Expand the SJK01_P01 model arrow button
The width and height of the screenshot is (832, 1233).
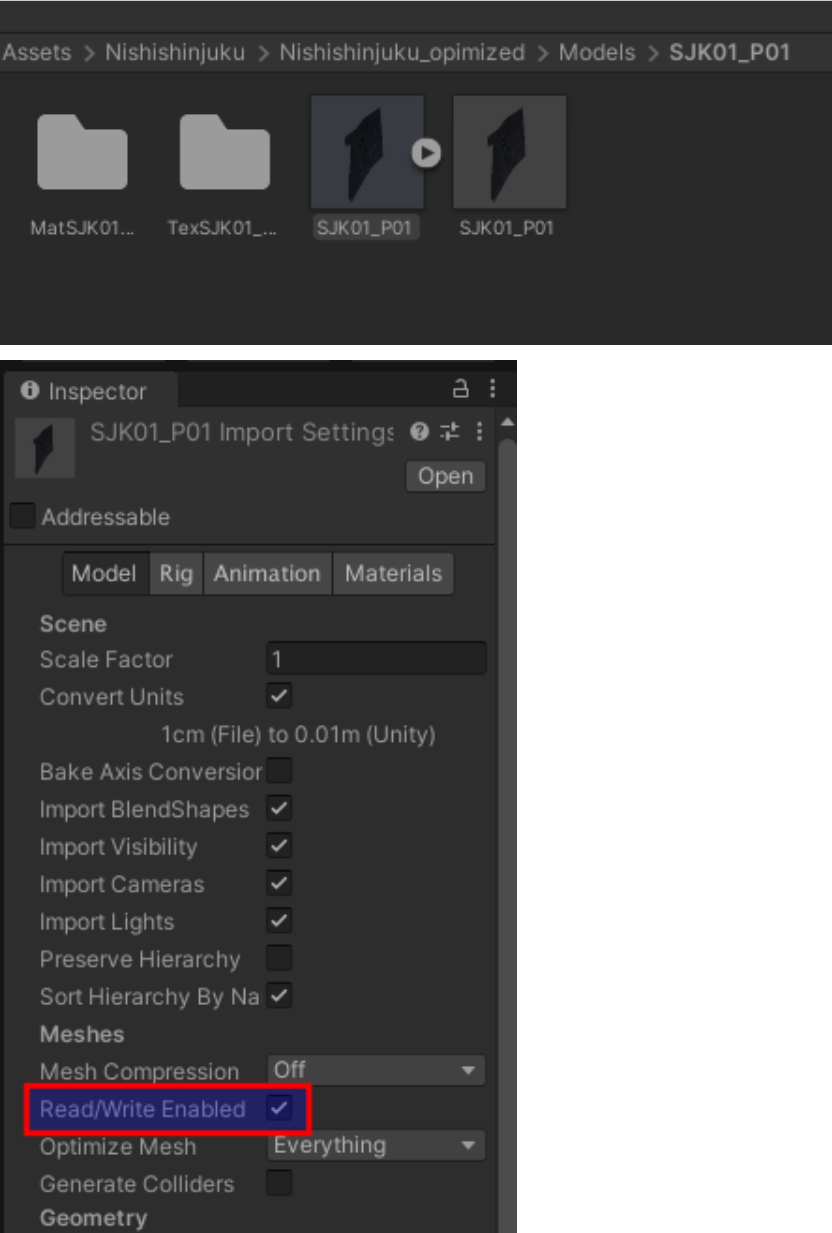[427, 152]
